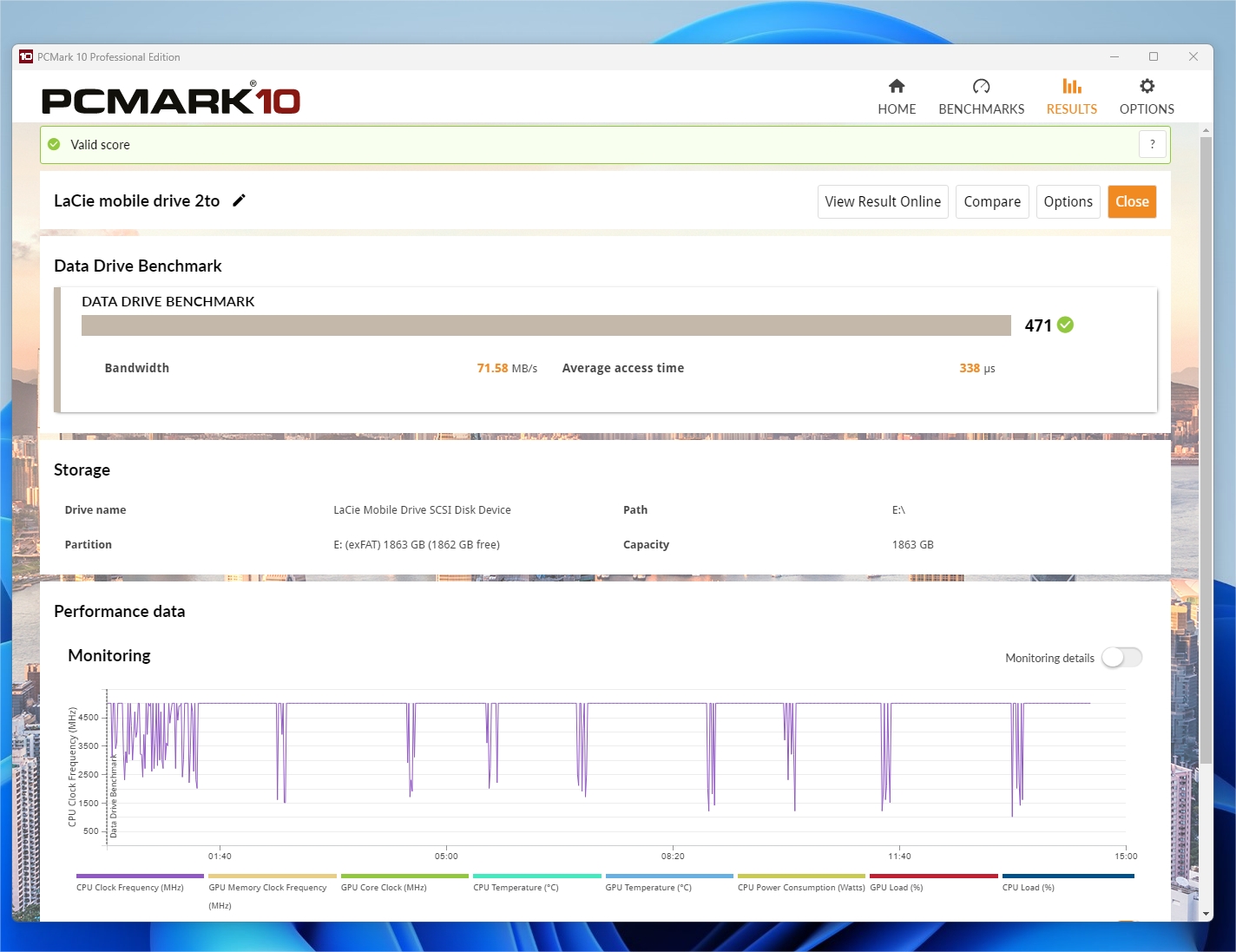Open the question mark help button
This screenshot has width=1236, height=952.
point(1152,144)
